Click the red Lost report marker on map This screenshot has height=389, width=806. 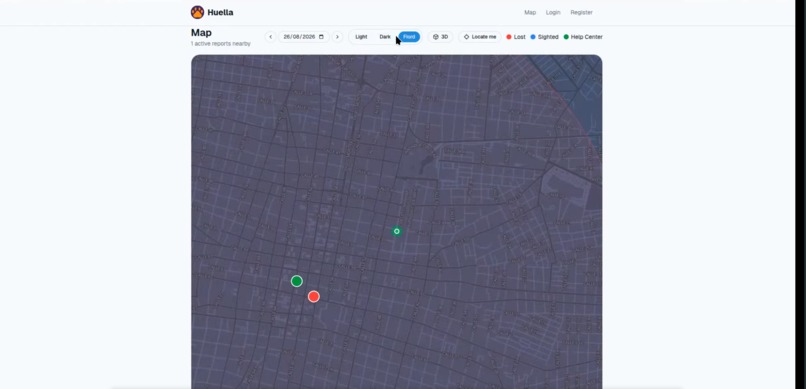(x=314, y=297)
